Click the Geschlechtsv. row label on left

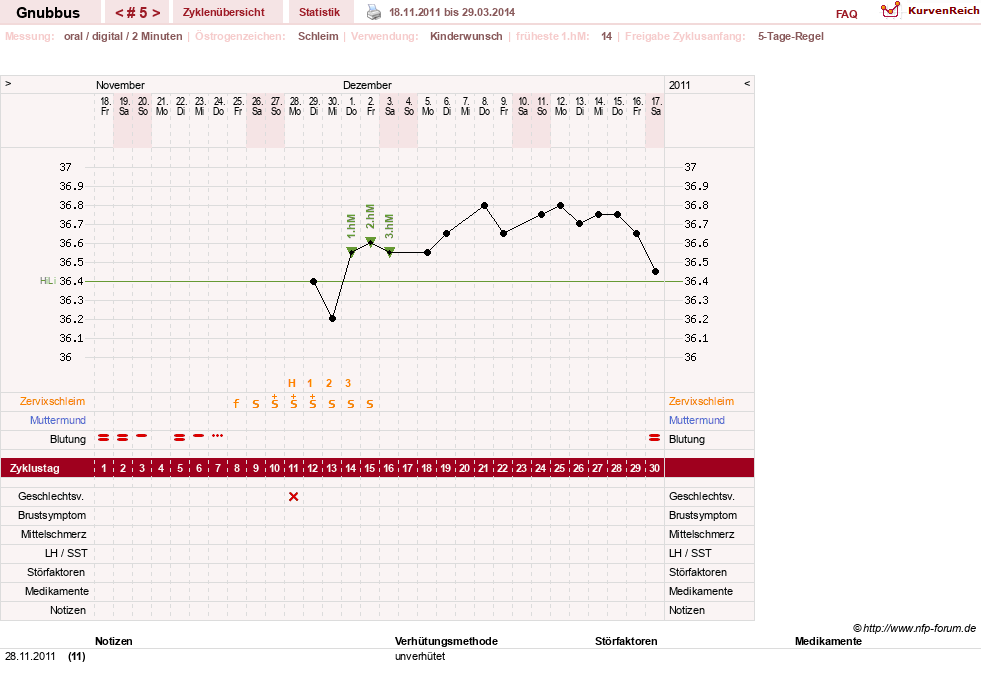pos(51,497)
